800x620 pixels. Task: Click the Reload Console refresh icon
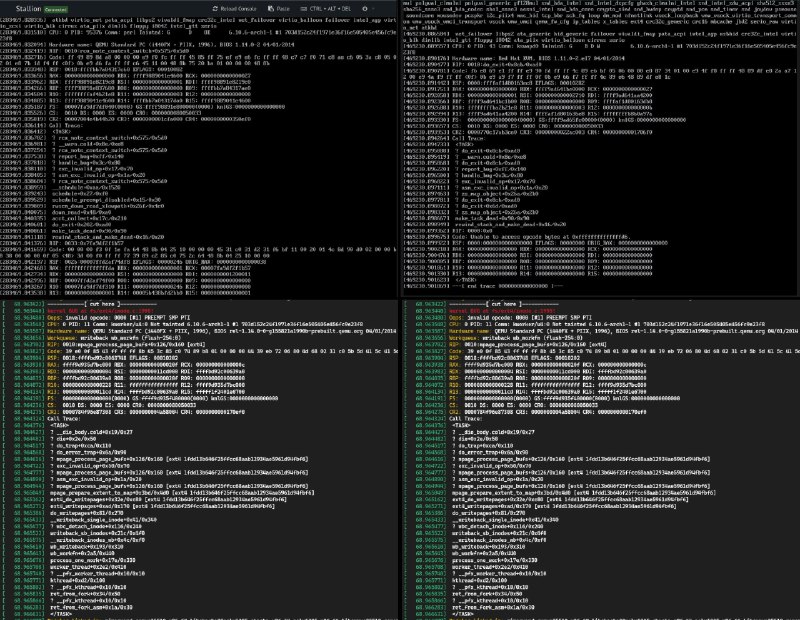pos(217,6)
